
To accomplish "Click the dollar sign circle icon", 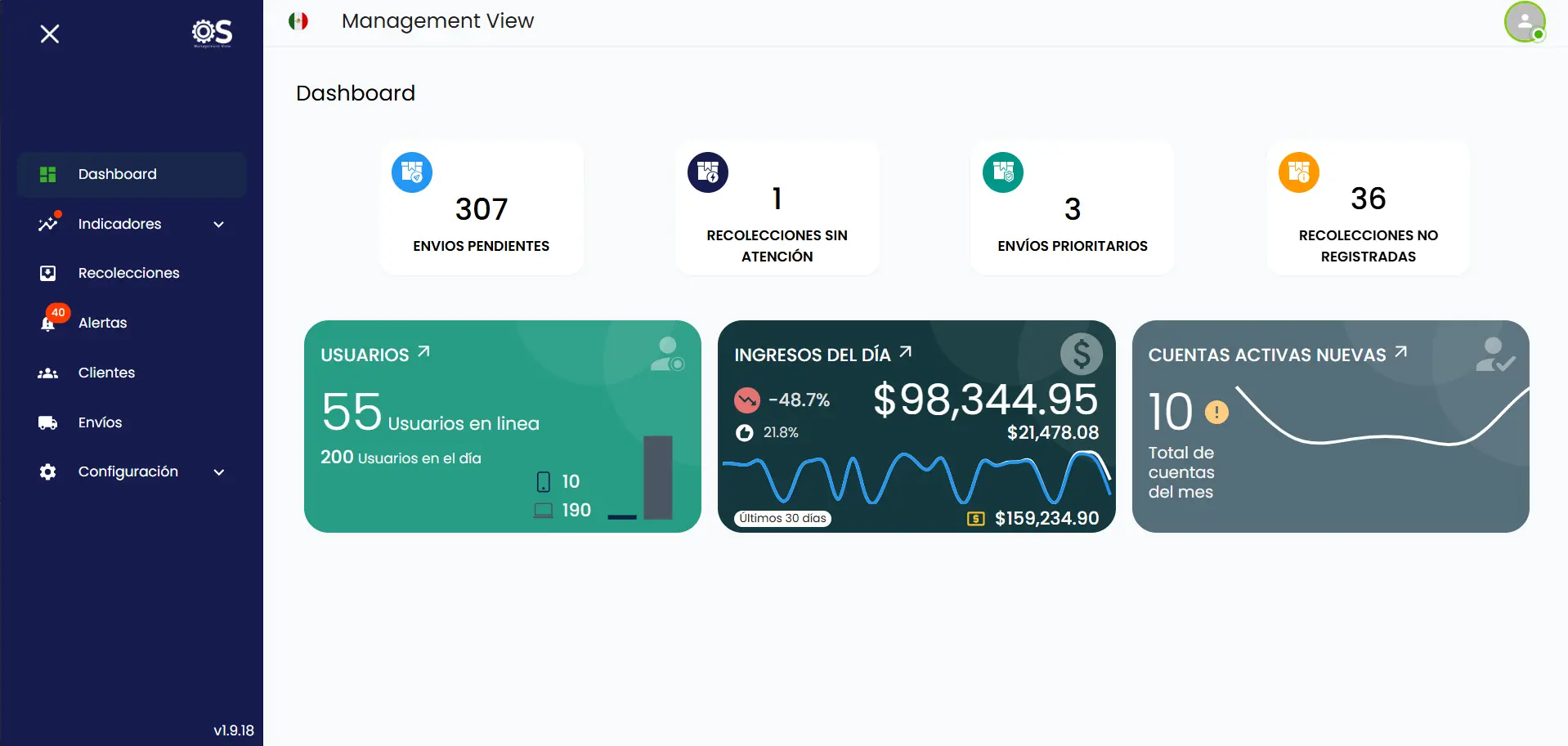I will pyautogui.click(x=1082, y=354).
